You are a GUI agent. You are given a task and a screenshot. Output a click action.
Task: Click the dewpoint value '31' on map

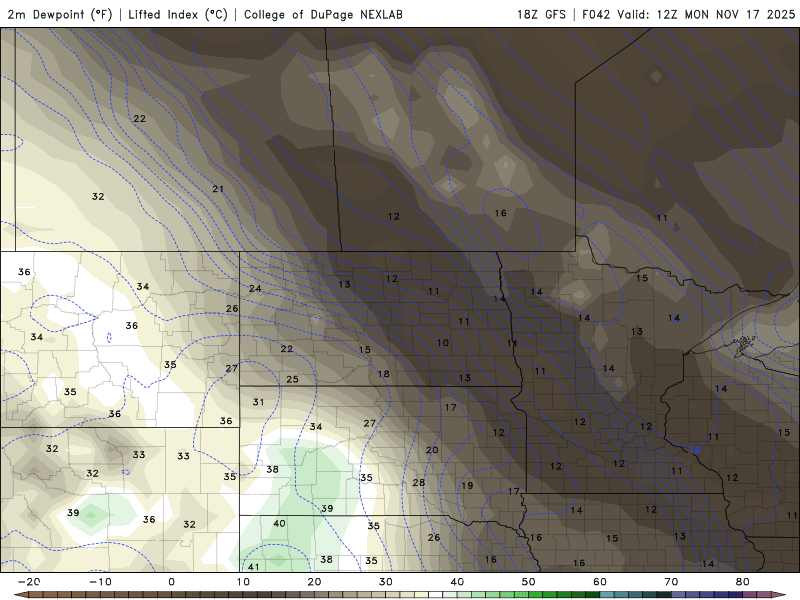(x=259, y=402)
